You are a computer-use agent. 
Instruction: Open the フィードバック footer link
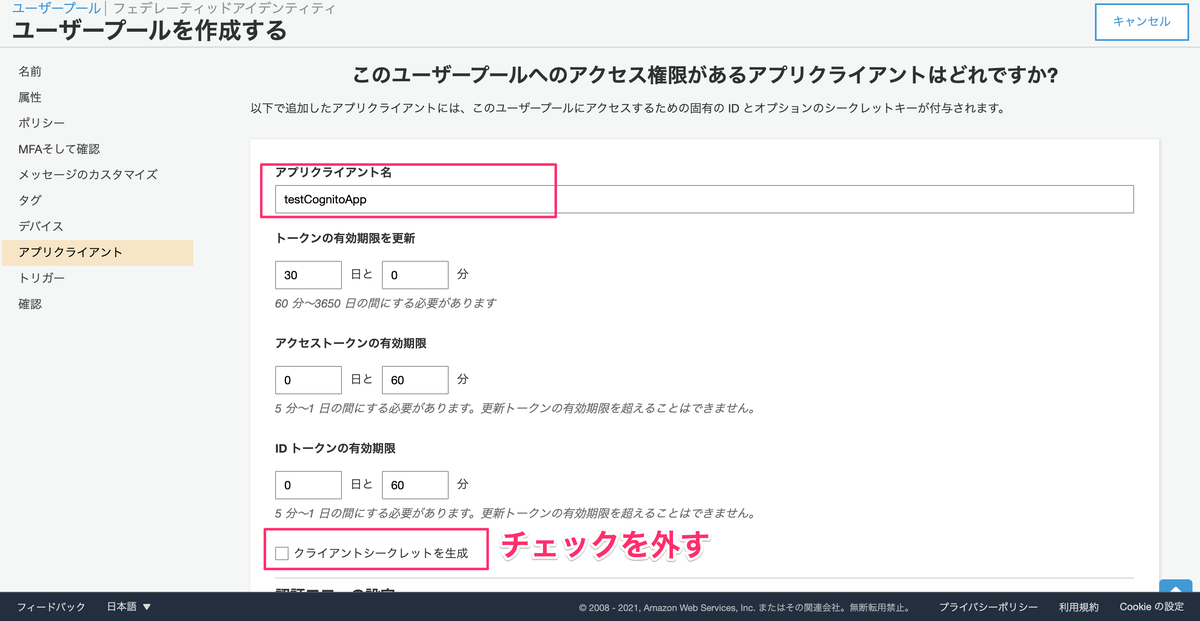(x=51, y=607)
